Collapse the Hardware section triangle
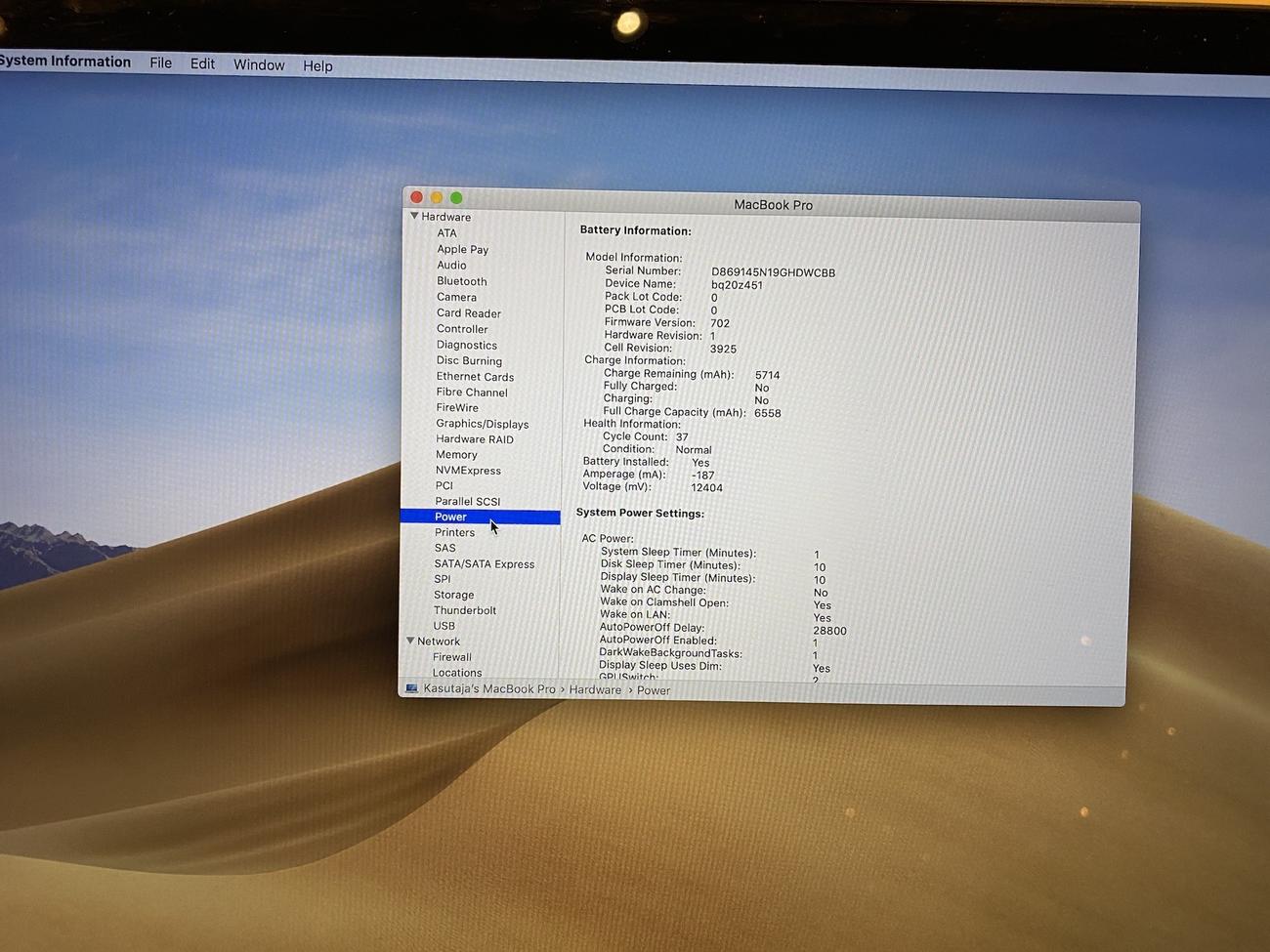The width and height of the screenshot is (1270, 952). tap(414, 216)
